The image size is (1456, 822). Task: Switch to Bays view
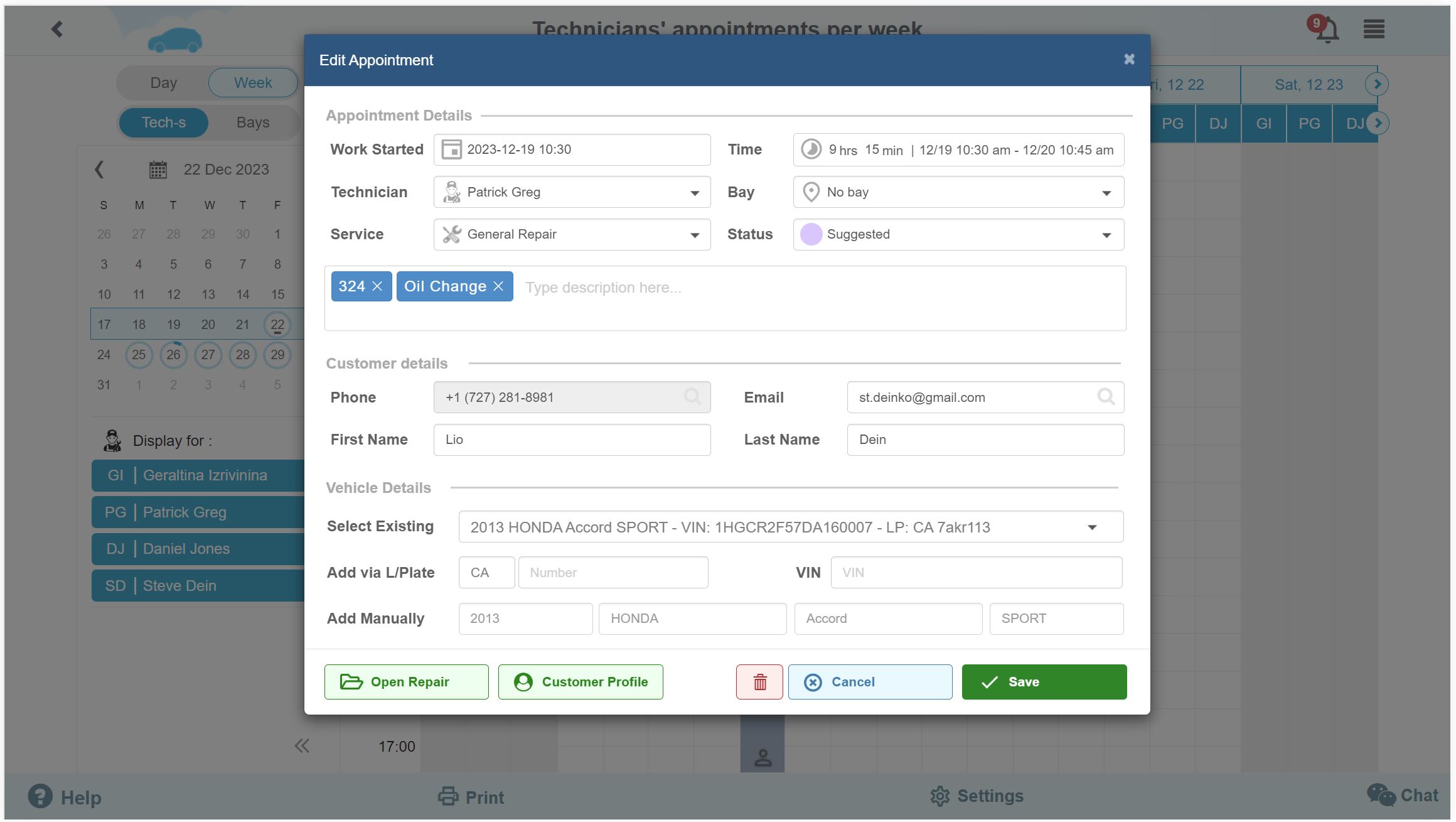[x=252, y=122]
